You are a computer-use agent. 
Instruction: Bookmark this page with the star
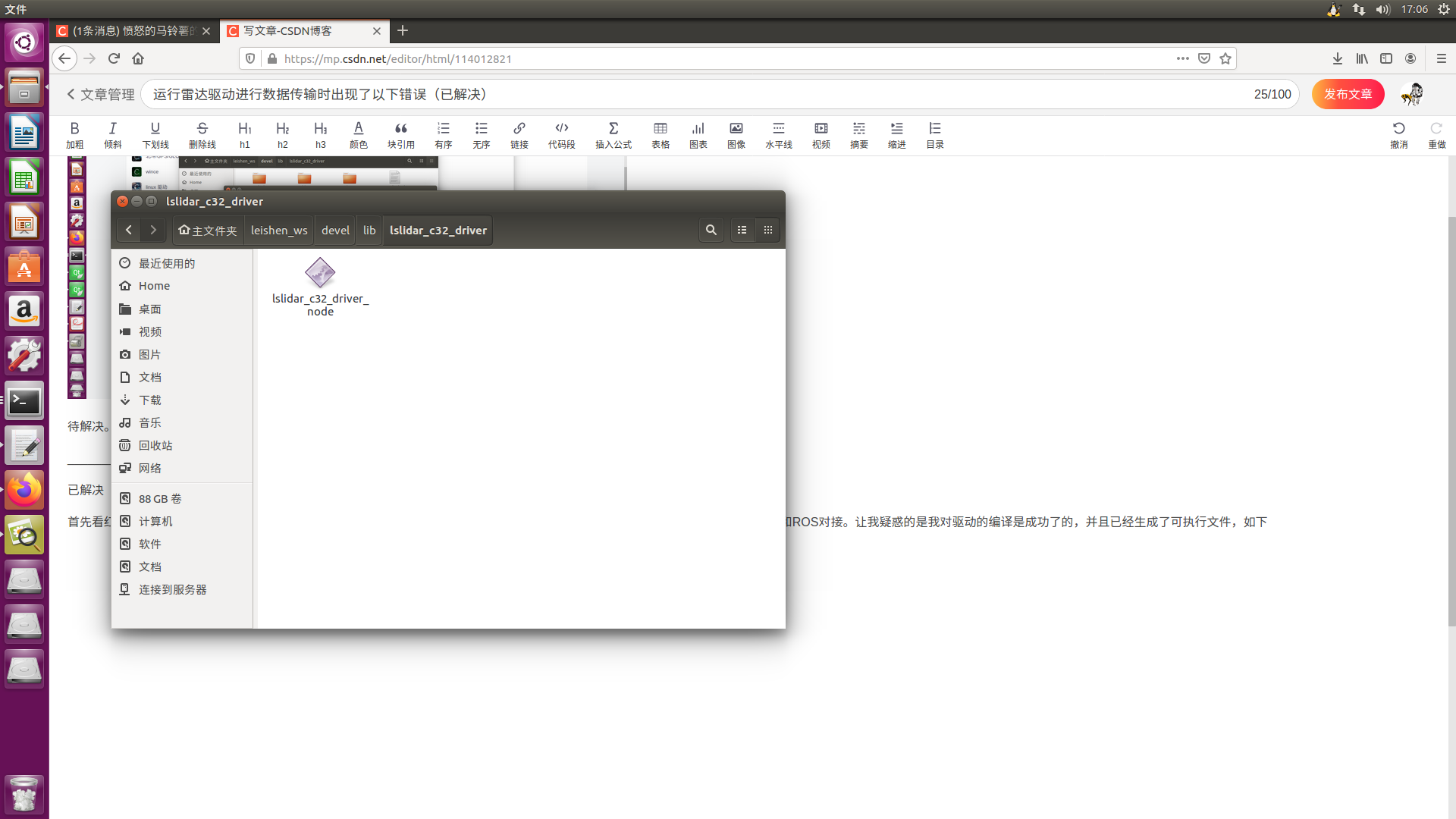coord(1225,58)
